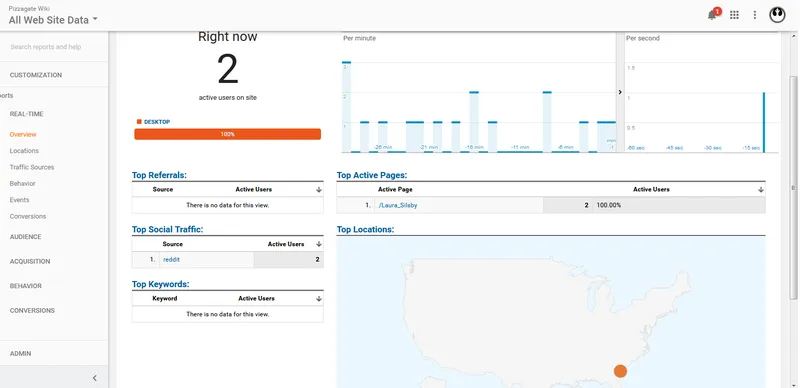The height and width of the screenshot is (388, 800).
Task: Open the Top Keywords heading link
Action: tap(160, 284)
